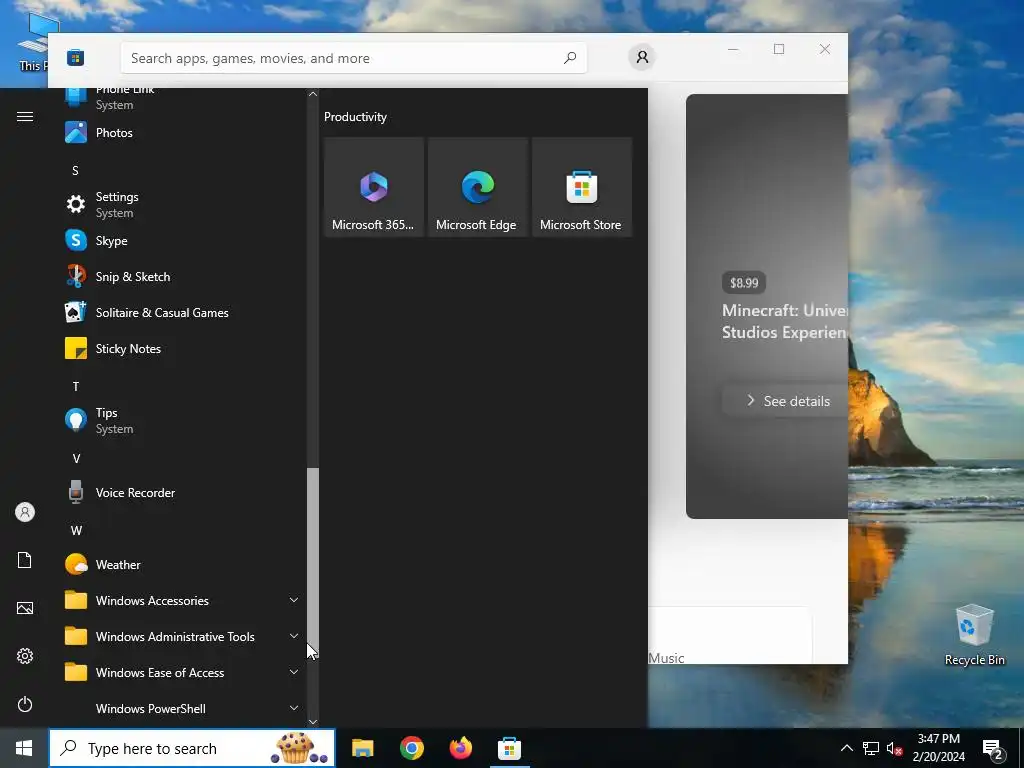
Task: Launch Firefox from the taskbar
Action: pyautogui.click(x=460, y=748)
